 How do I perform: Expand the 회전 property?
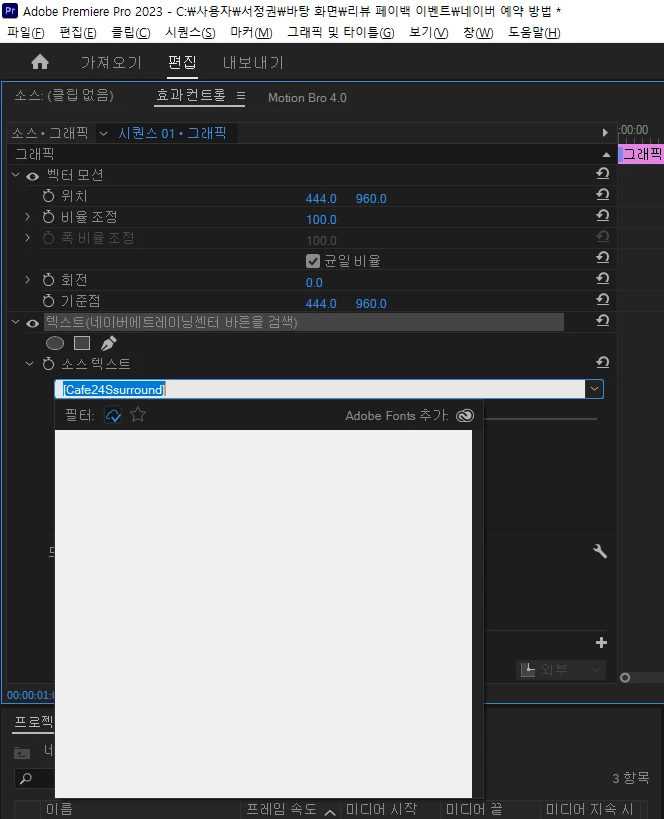point(27,279)
